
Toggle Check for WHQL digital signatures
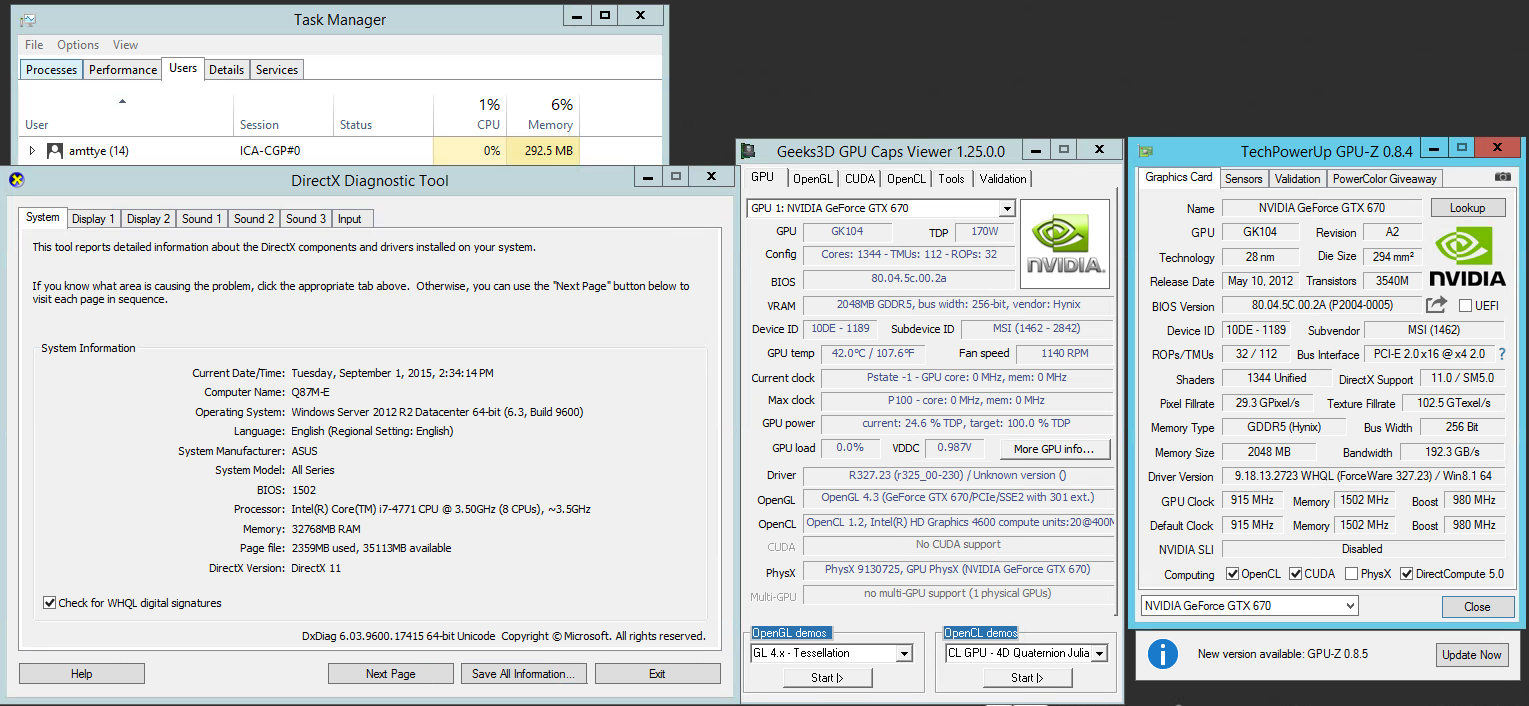point(50,603)
